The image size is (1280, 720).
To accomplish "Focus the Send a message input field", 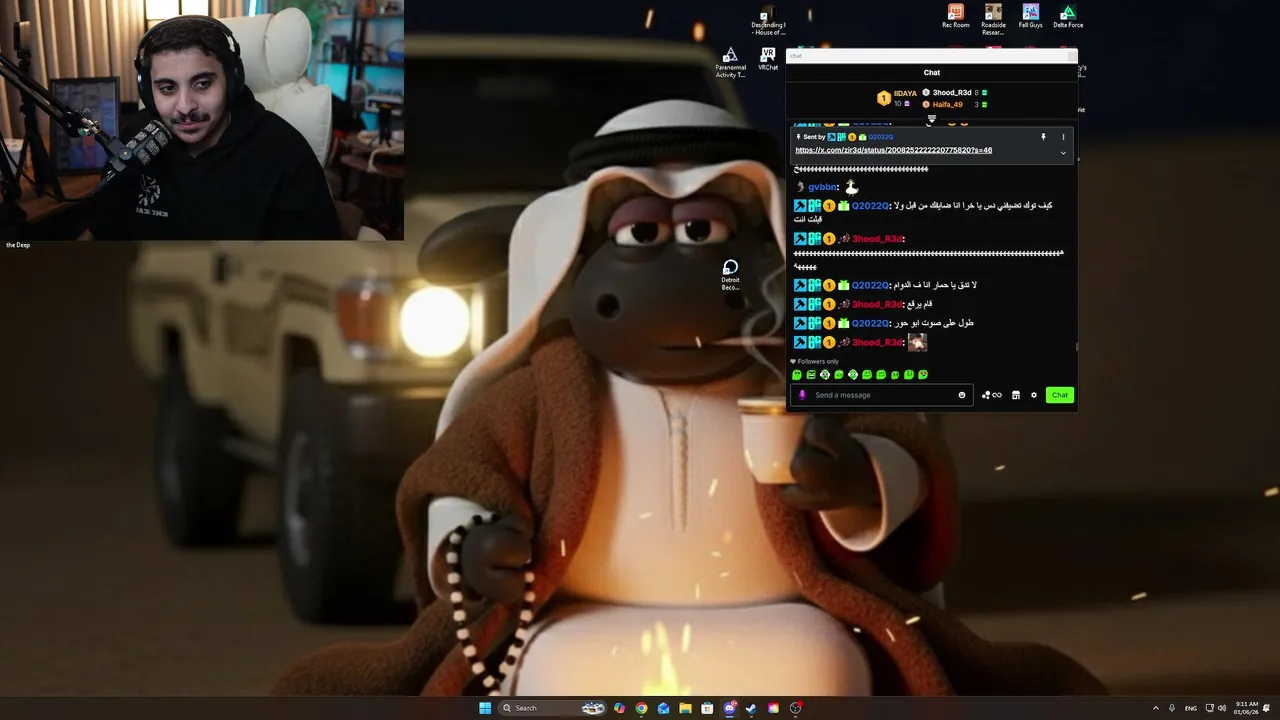I will coord(882,395).
